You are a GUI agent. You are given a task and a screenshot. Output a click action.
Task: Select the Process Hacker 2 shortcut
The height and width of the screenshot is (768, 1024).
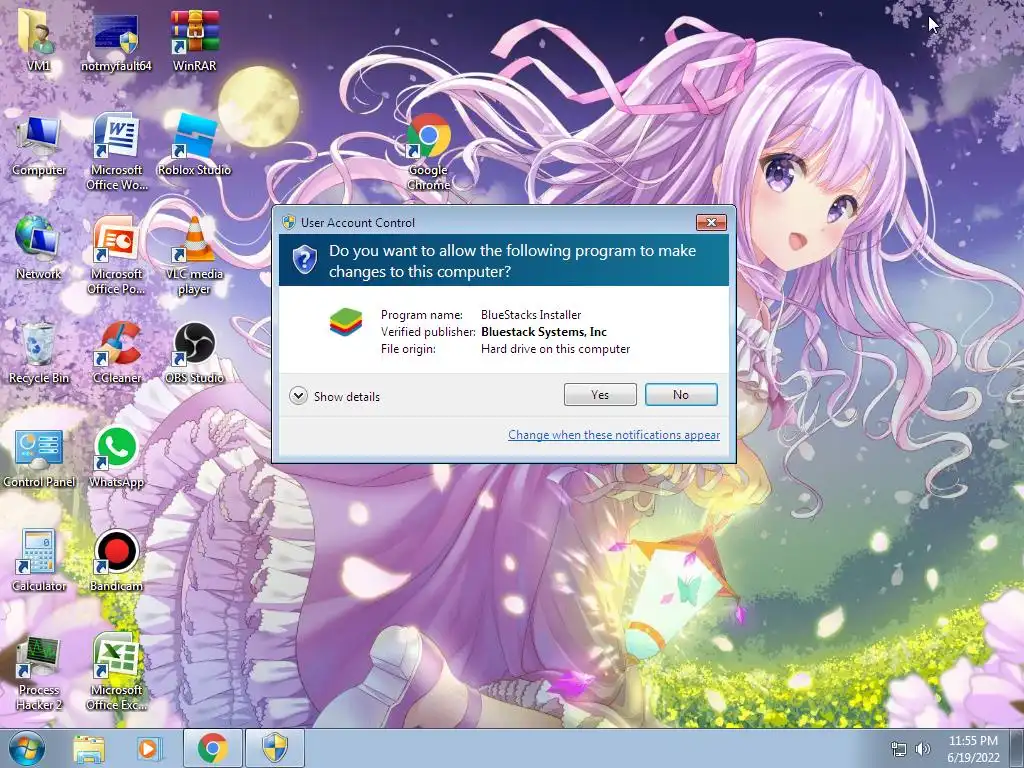[x=39, y=673]
